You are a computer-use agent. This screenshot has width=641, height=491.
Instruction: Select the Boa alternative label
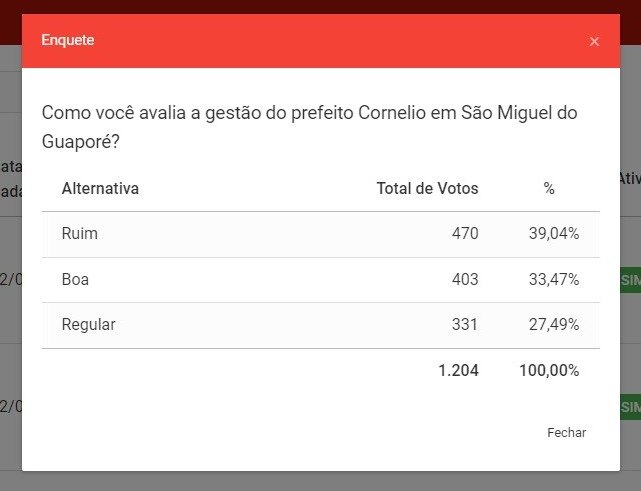coord(75,280)
